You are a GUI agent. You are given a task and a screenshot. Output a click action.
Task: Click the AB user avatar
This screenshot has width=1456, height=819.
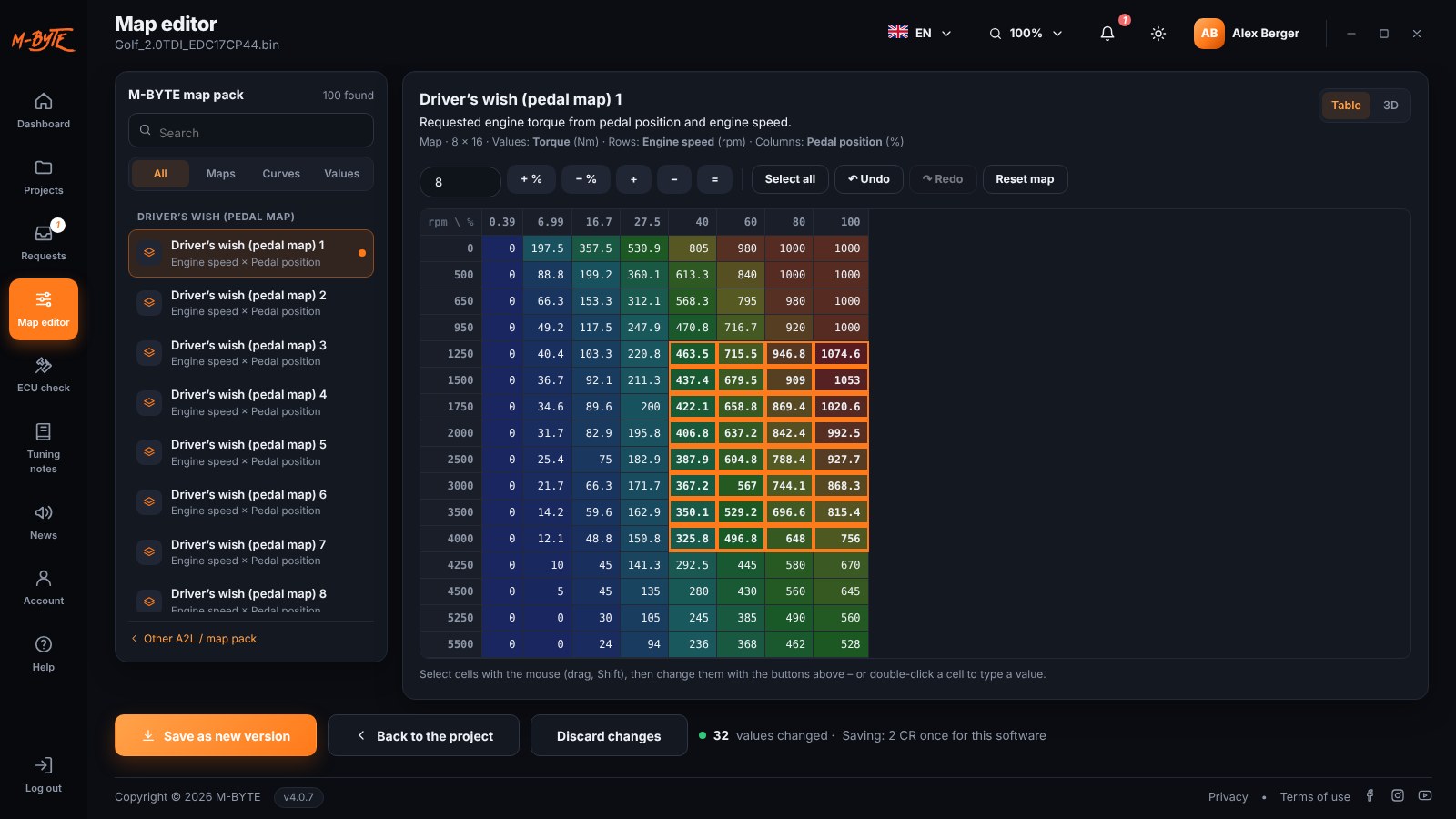coord(1208,34)
